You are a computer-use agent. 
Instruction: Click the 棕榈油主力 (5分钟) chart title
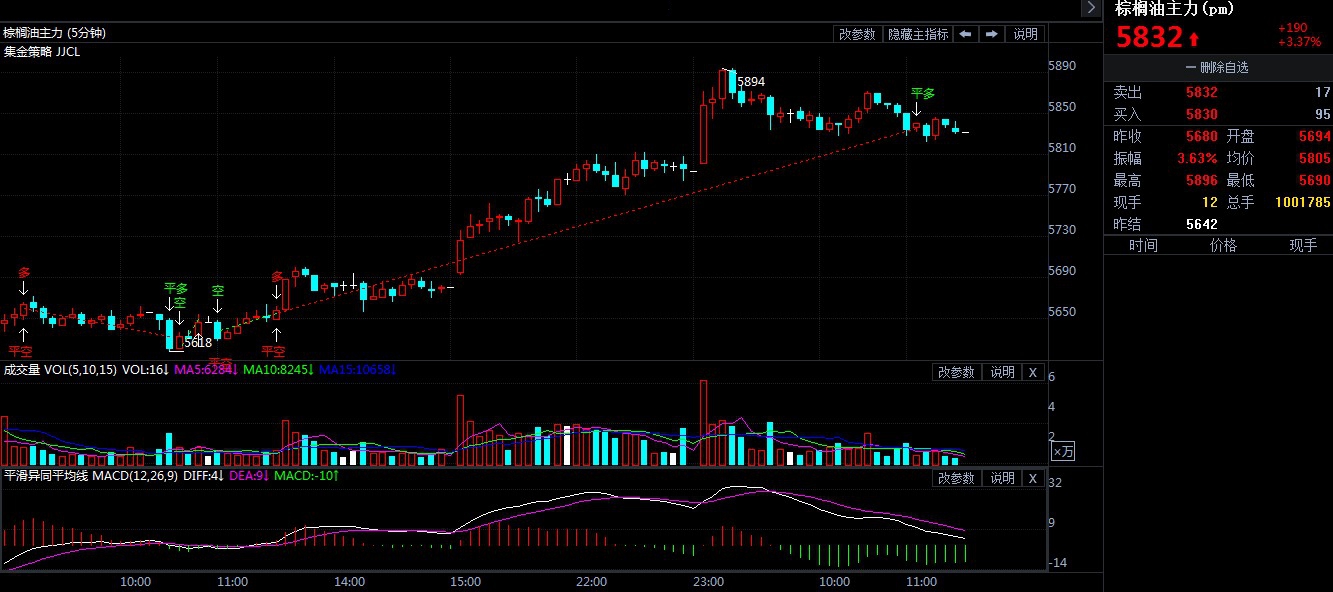[55, 33]
